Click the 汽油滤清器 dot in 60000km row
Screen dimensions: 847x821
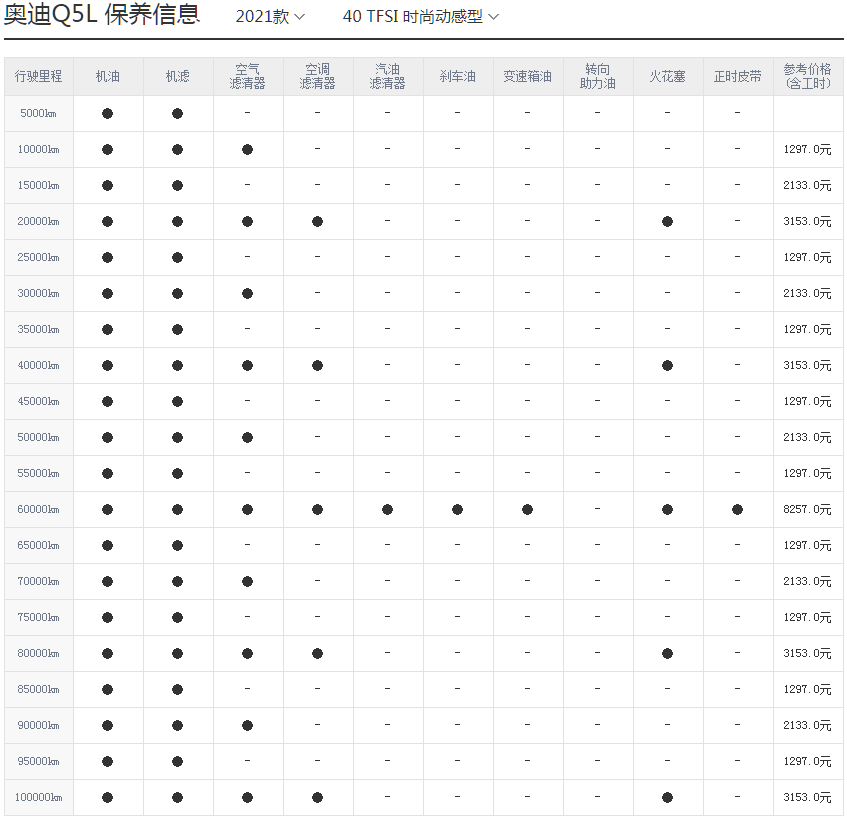387,509
